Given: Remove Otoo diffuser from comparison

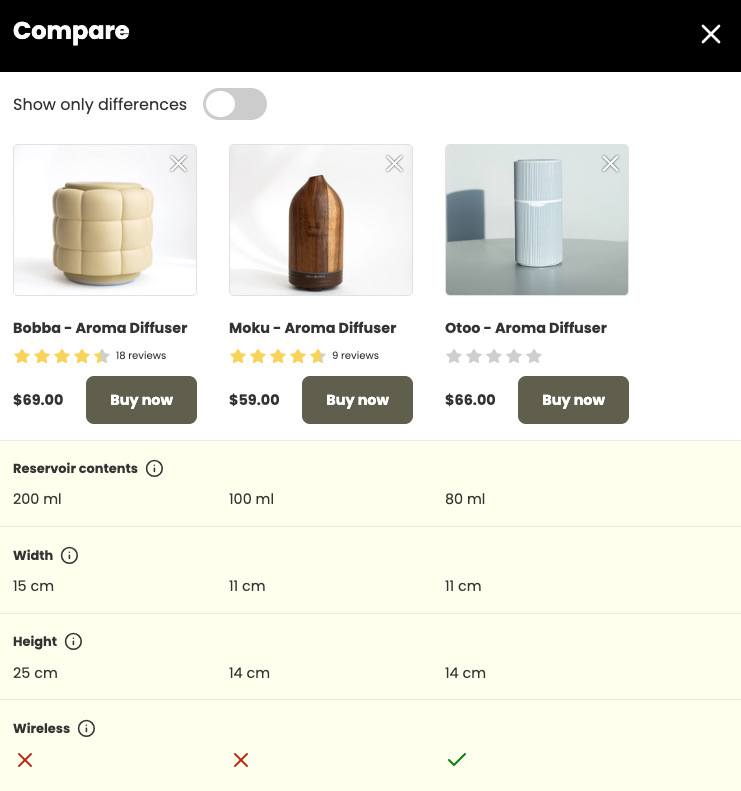Looking at the screenshot, I should [x=610, y=163].
